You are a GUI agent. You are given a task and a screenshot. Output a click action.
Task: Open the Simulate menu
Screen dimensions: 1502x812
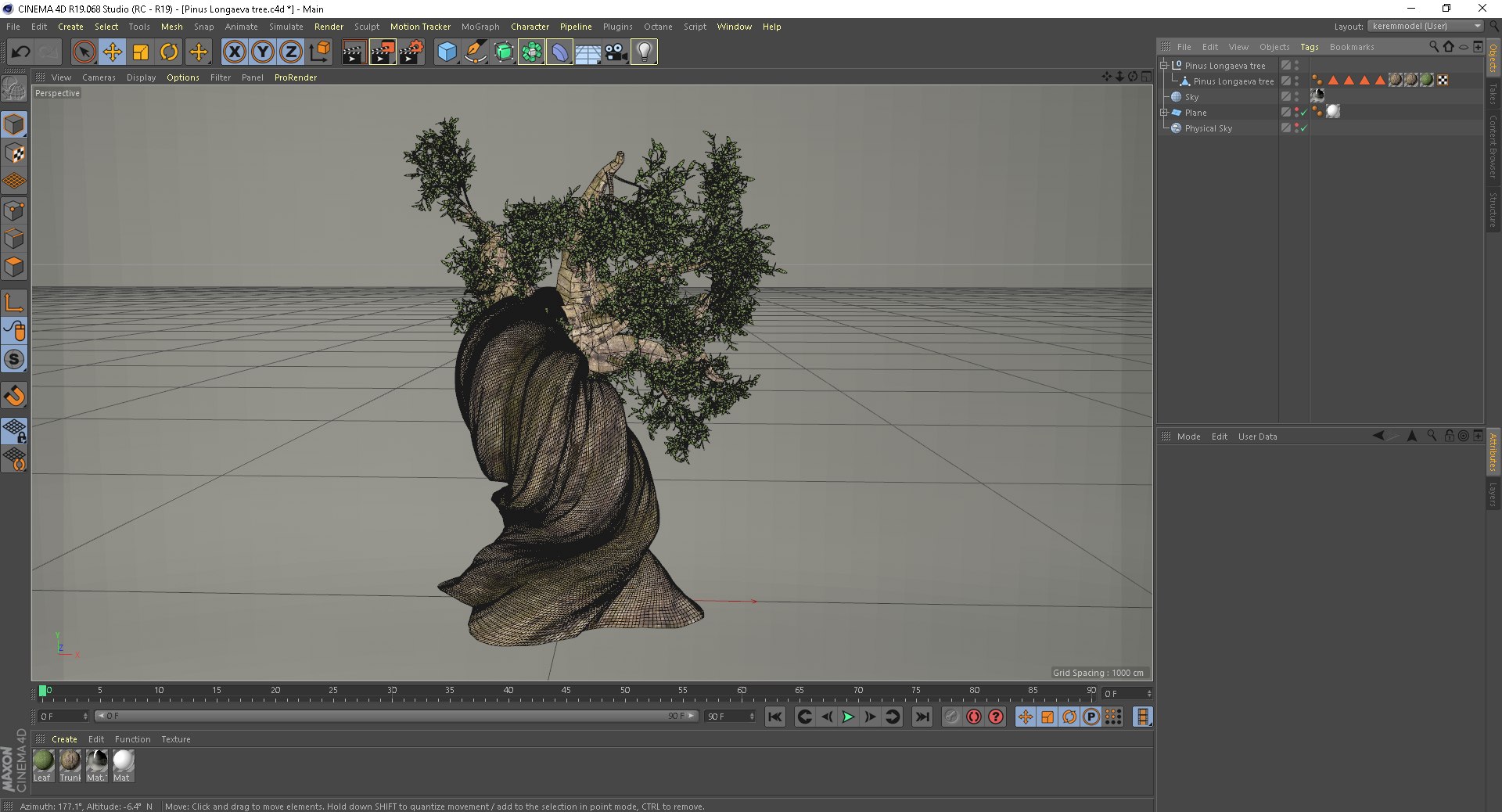[286, 27]
